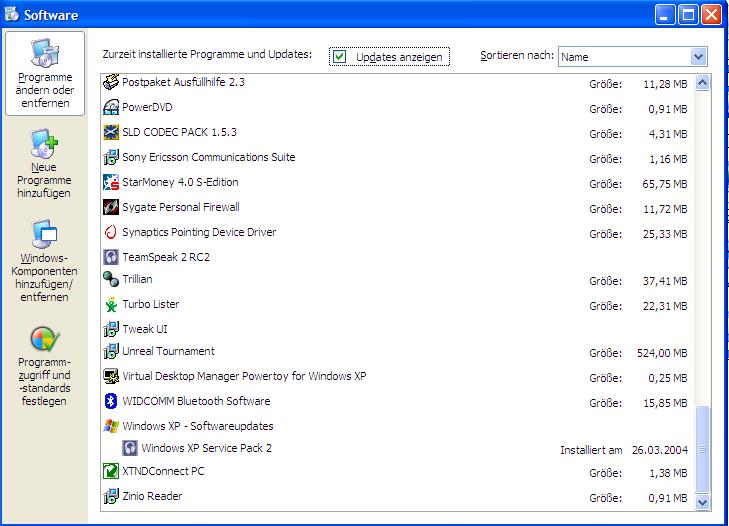The height and width of the screenshot is (526, 729).
Task: Click the Windows XP Service Pack 2 icon
Action: [130, 448]
